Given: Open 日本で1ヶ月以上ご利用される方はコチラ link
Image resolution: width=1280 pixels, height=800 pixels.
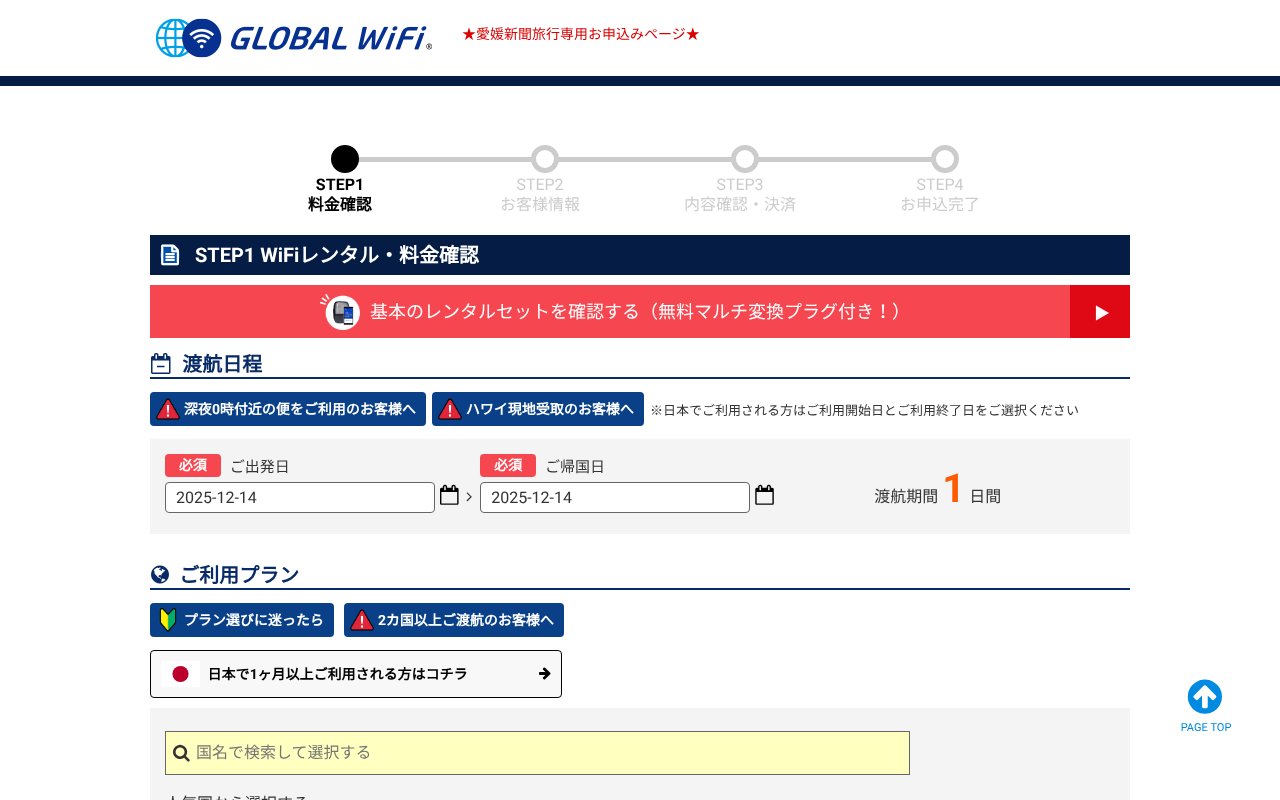Looking at the screenshot, I should point(356,674).
